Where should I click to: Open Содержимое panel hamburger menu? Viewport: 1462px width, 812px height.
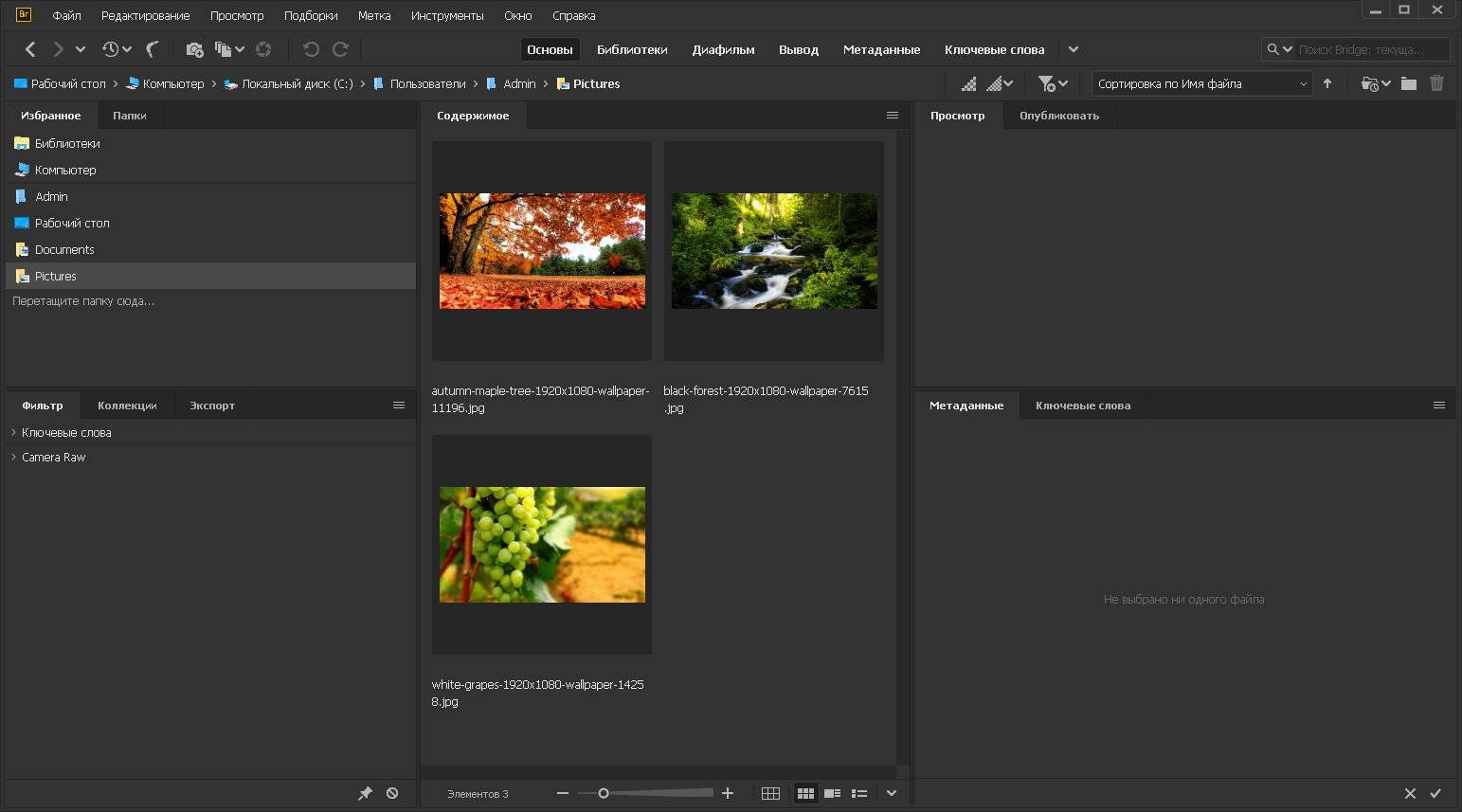tap(892, 116)
